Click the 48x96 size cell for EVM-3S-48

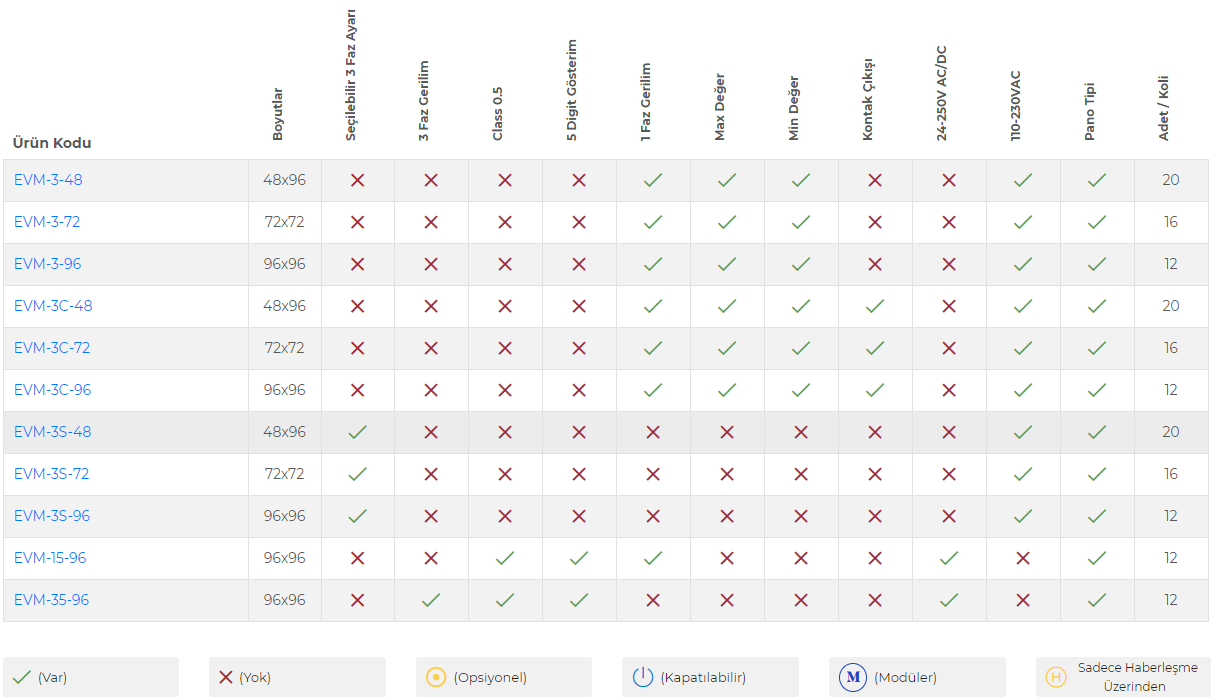point(285,432)
